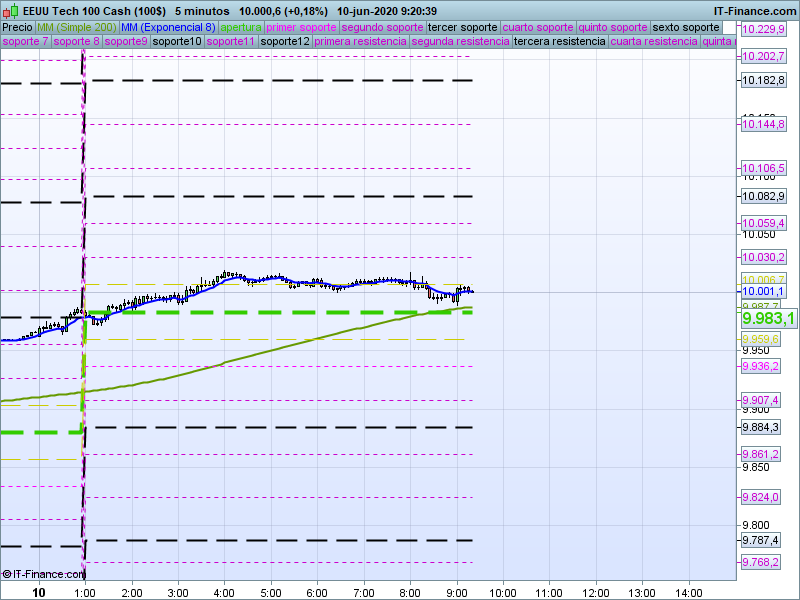This screenshot has width=800, height=600.
Task: Select the Precio indicator label
Action: [x=18, y=27]
